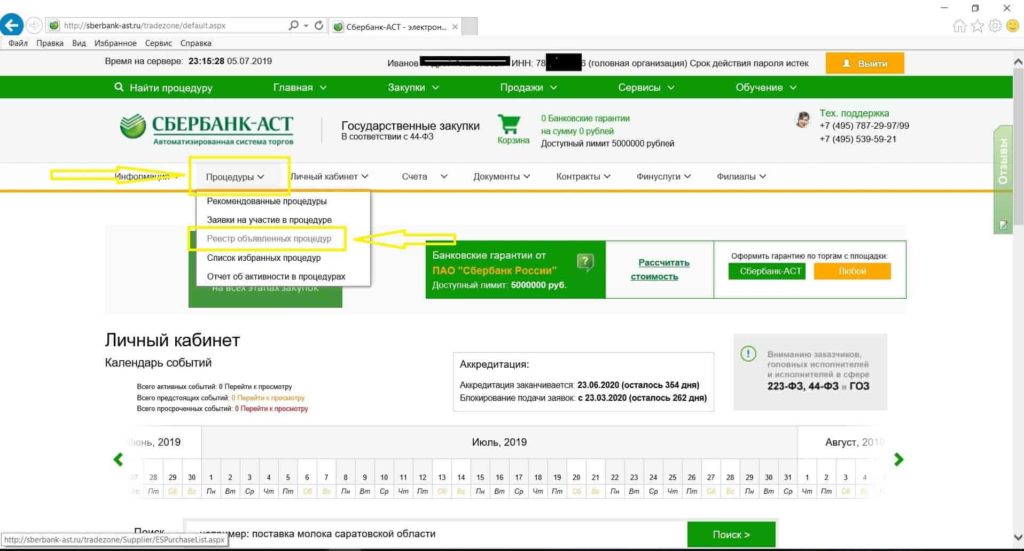Click the green question mark help icon
The image size is (1024, 551).
(x=585, y=262)
